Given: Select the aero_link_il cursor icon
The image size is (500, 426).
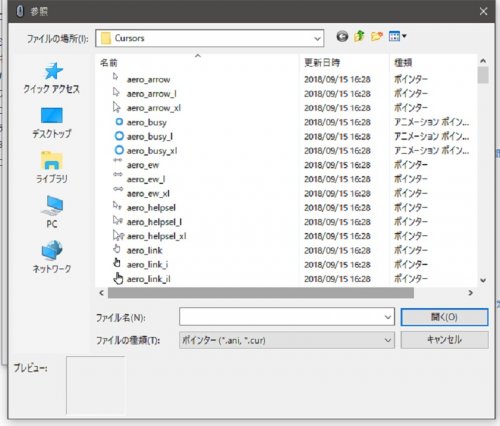Looking at the screenshot, I should pyautogui.click(x=118, y=278).
